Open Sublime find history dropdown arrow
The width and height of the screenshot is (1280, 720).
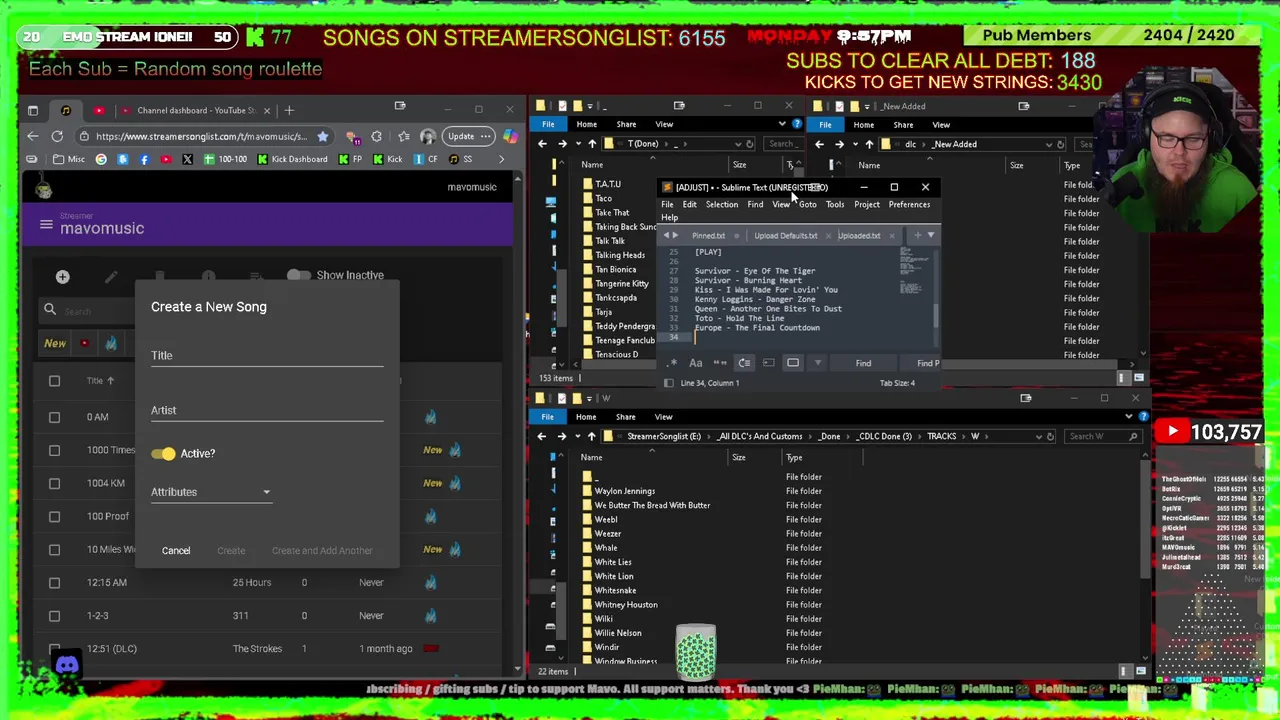pyautogui.click(x=817, y=363)
